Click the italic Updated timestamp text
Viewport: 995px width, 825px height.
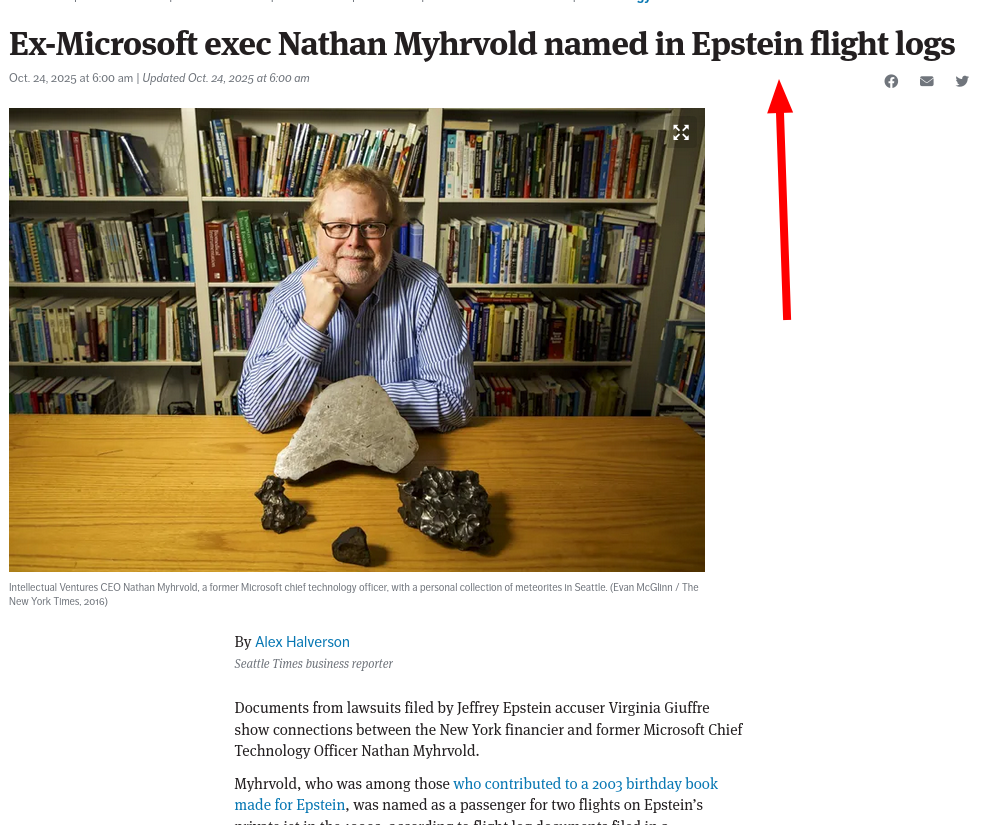(226, 78)
